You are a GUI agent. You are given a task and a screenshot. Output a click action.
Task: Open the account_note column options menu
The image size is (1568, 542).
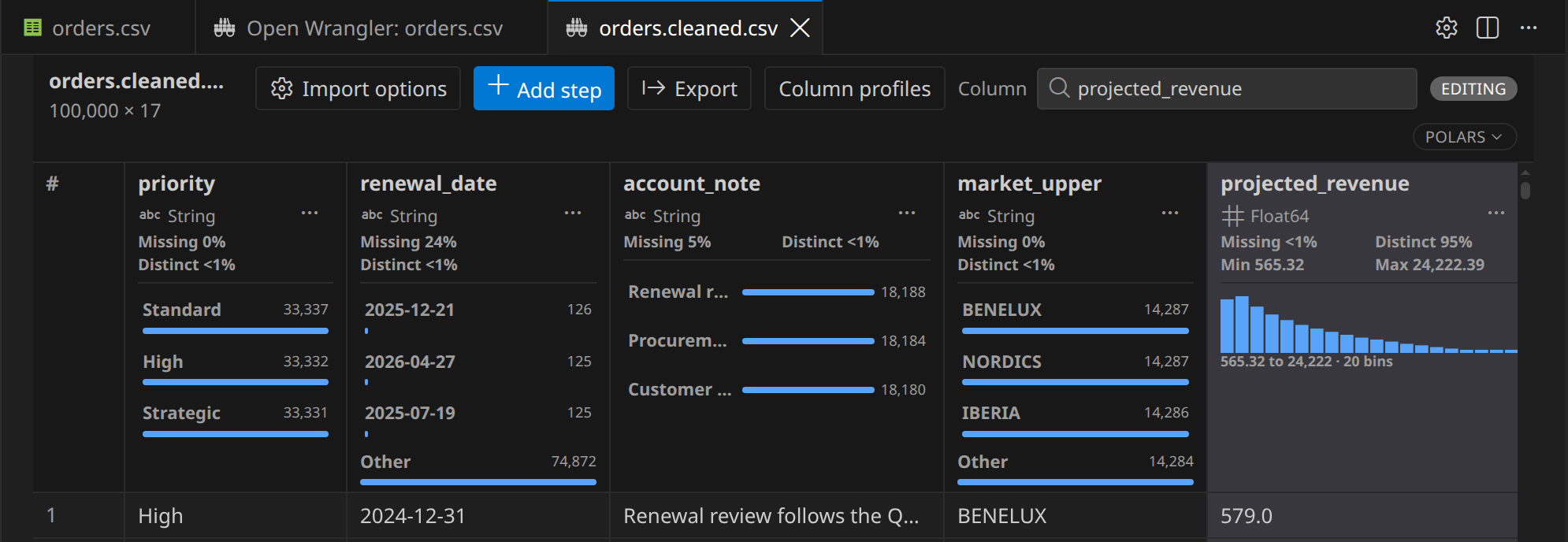click(907, 213)
